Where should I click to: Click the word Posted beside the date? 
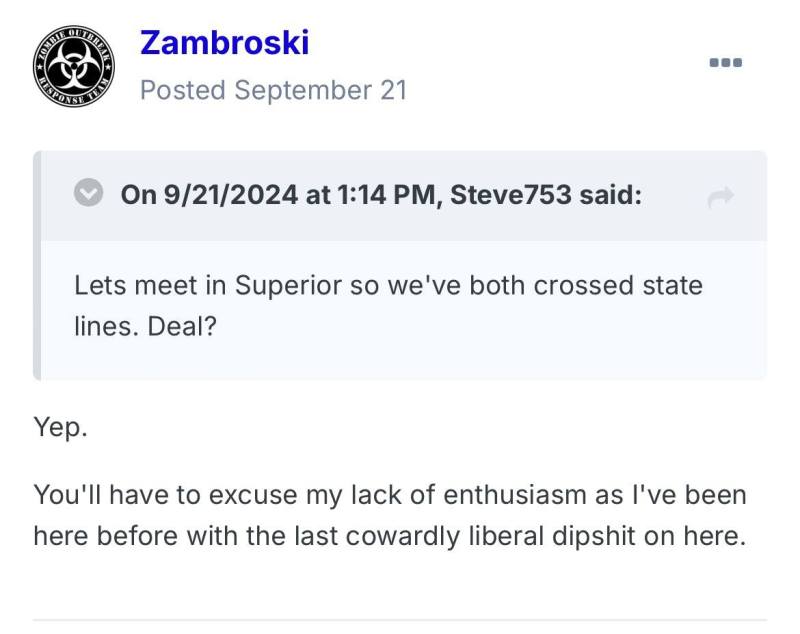coord(183,90)
